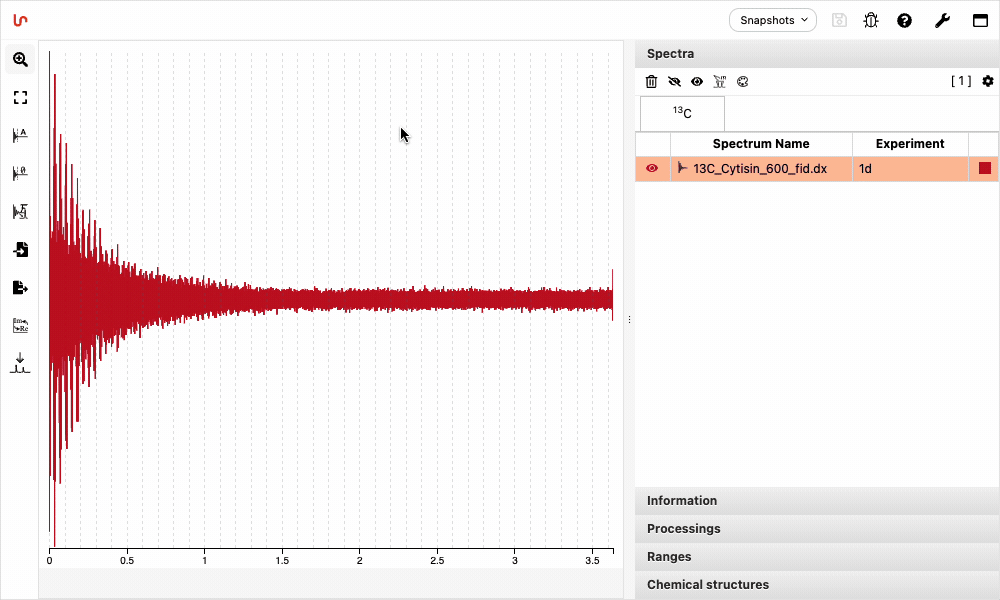Hide 13C_Cytisin_600_fid.dx using its eye toggle
Viewport: 1000px width, 600px height.
coord(651,168)
